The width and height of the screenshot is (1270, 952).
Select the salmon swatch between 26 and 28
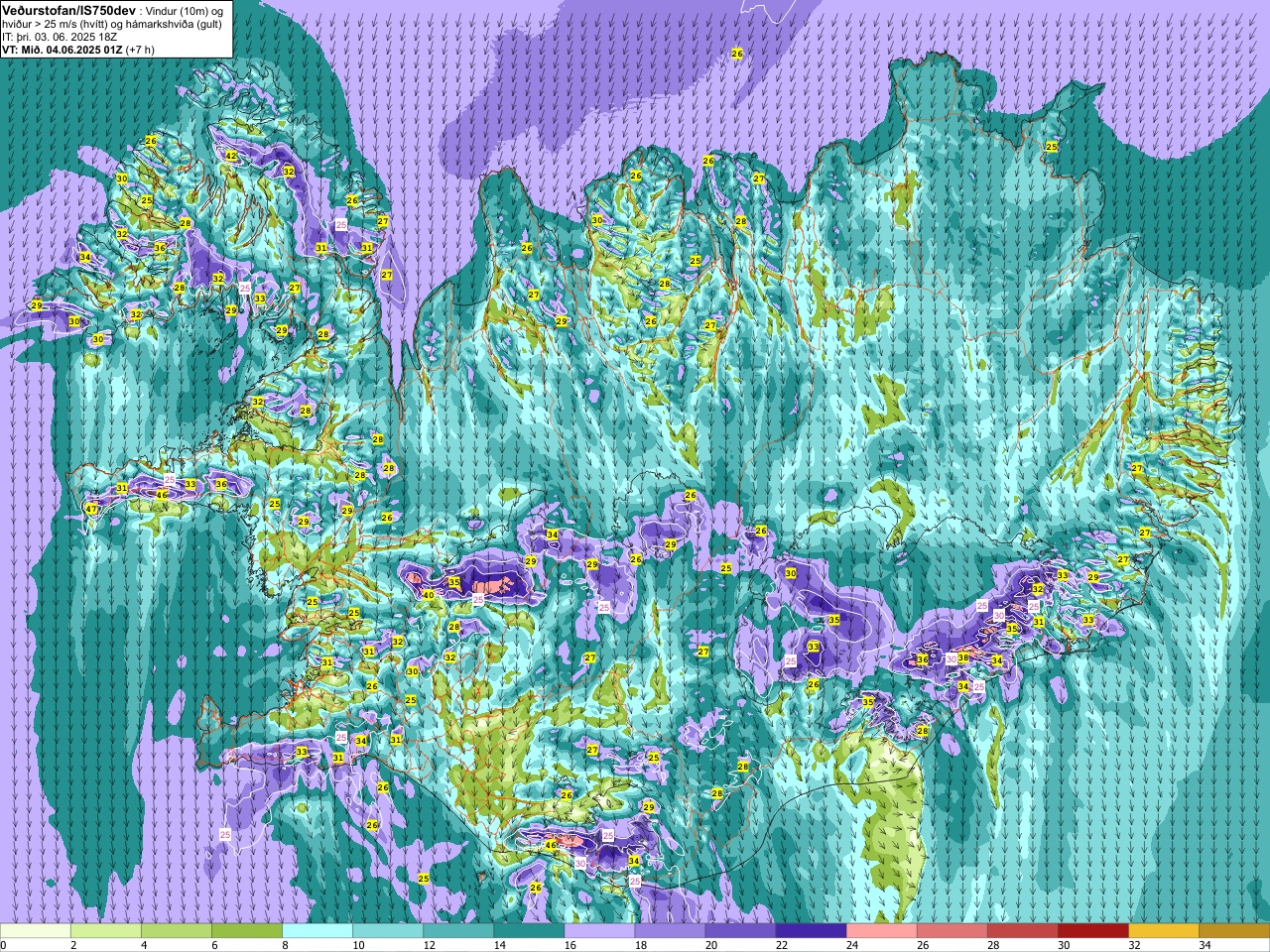[952, 931]
